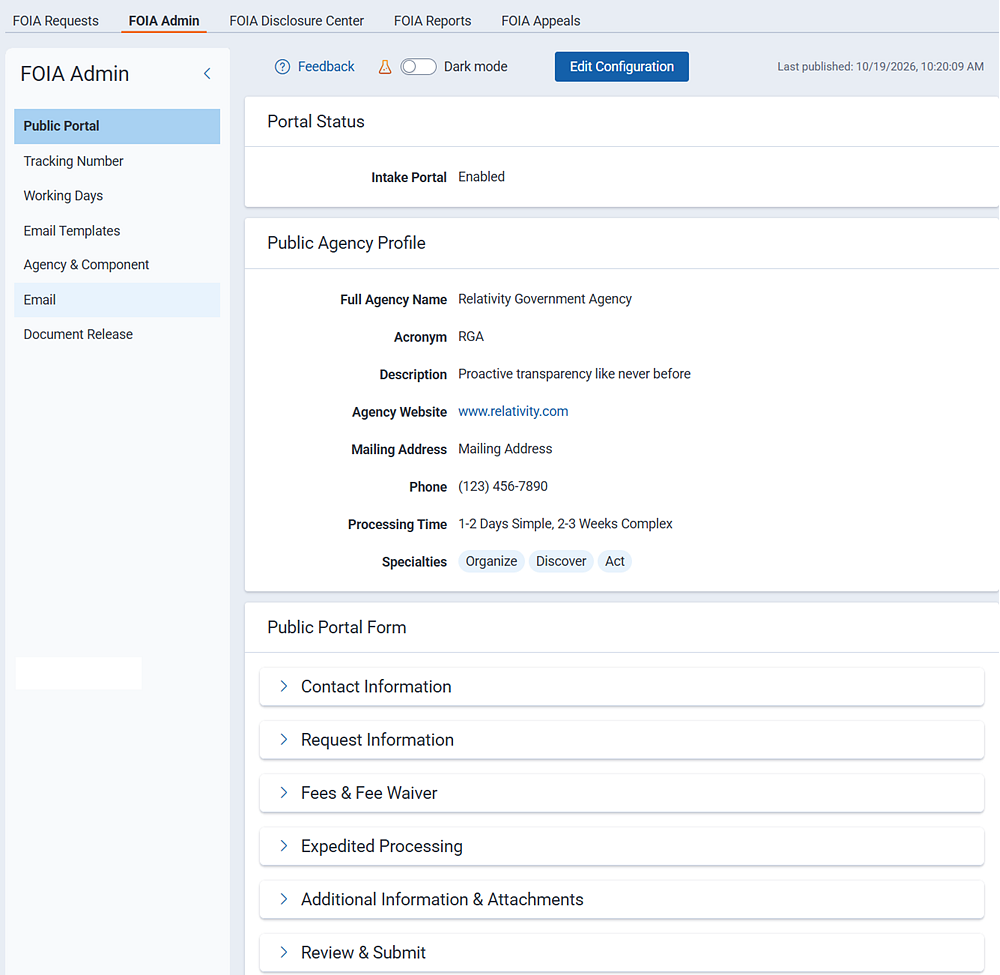This screenshot has width=1000, height=975.
Task: Click 'Proactive transparency like never before' description
Action: click(575, 374)
